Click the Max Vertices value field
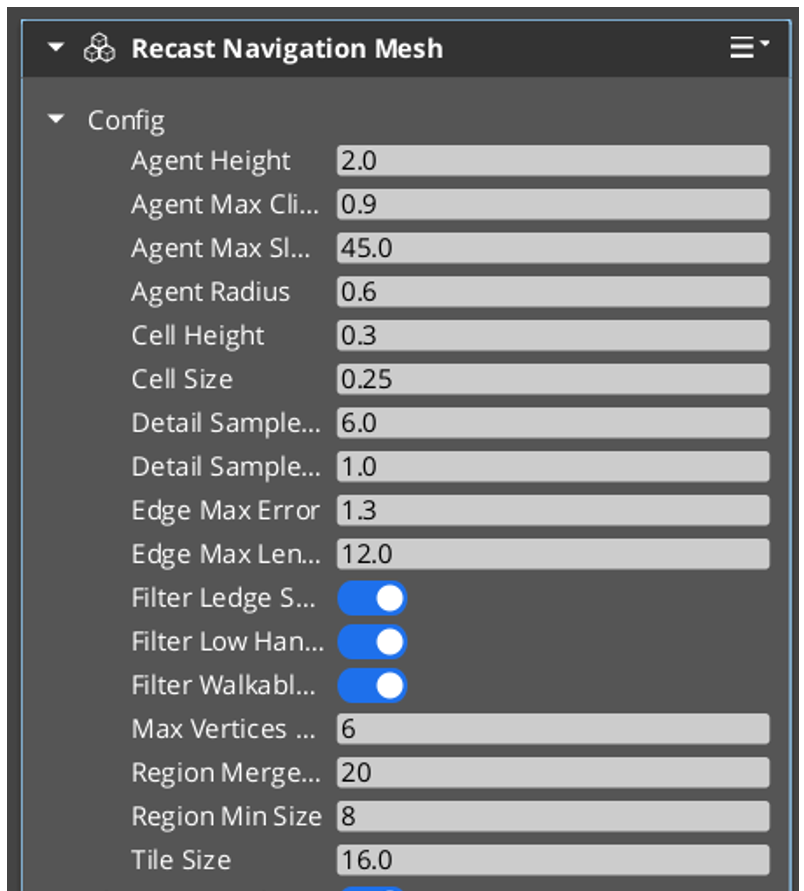 (552, 729)
